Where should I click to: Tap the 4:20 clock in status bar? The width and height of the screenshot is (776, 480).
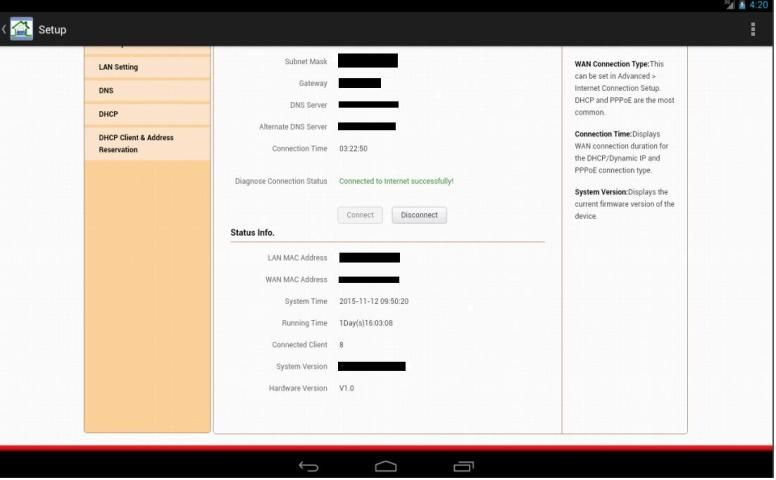[x=760, y=5]
